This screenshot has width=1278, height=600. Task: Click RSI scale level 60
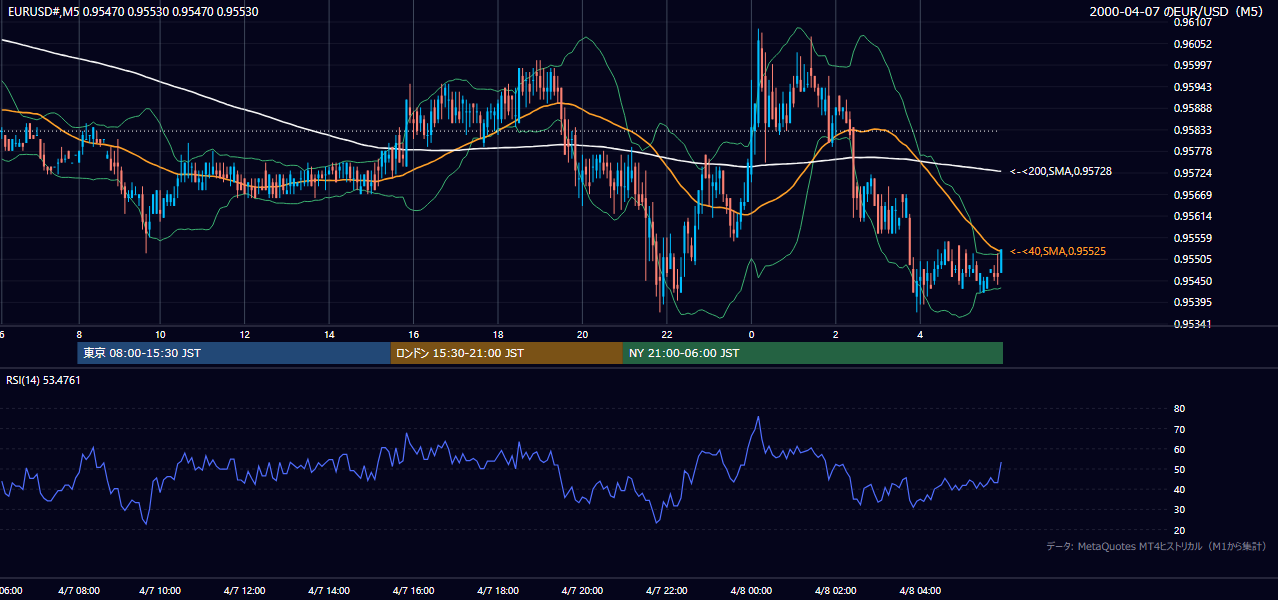(x=1179, y=449)
